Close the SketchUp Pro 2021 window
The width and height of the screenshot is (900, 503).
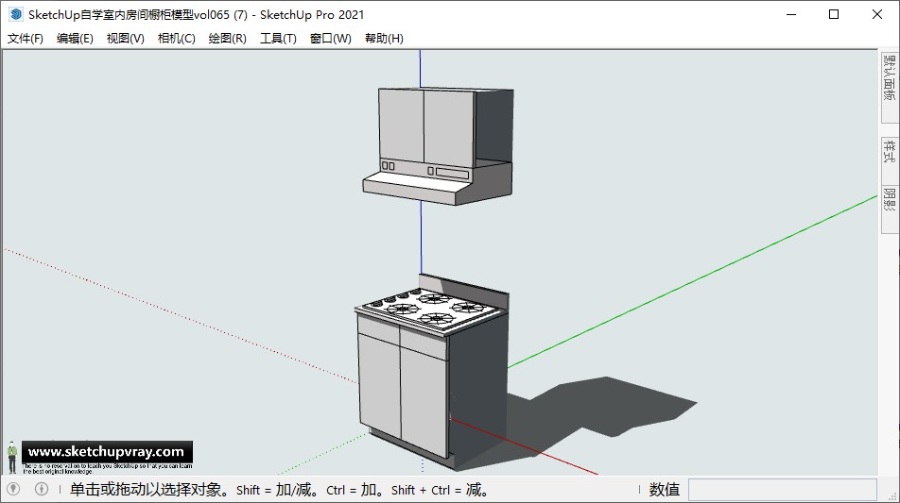click(877, 14)
